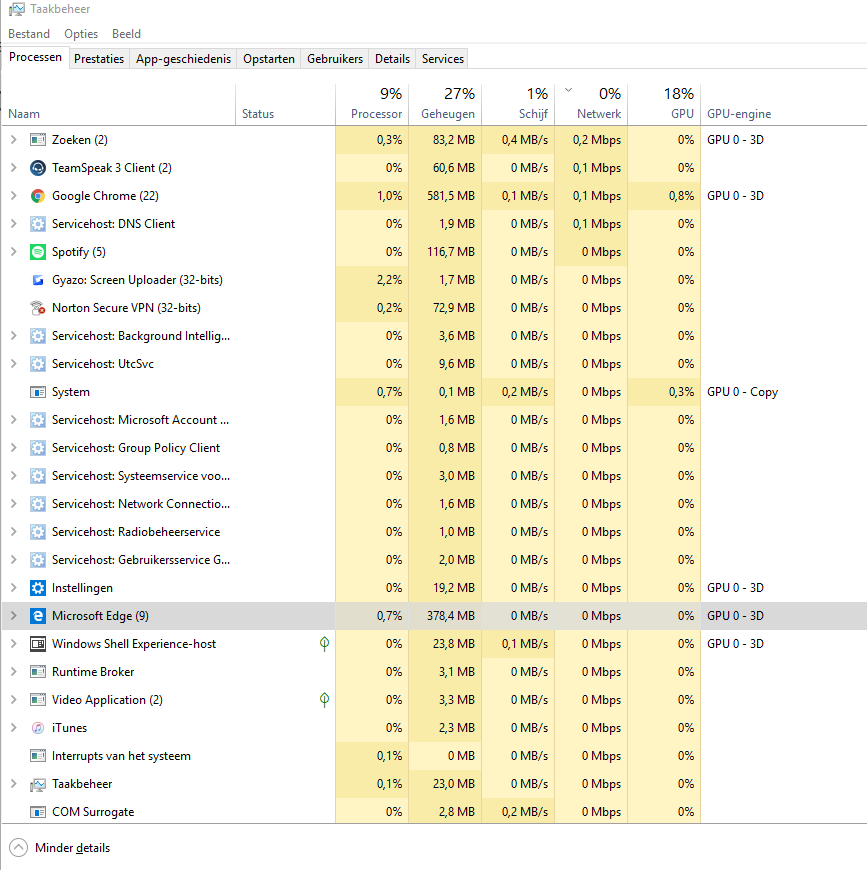Click the Servicehost: Radiobeheerservice gear icon
Image resolution: width=867 pixels, height=870 pixels.
38,532
